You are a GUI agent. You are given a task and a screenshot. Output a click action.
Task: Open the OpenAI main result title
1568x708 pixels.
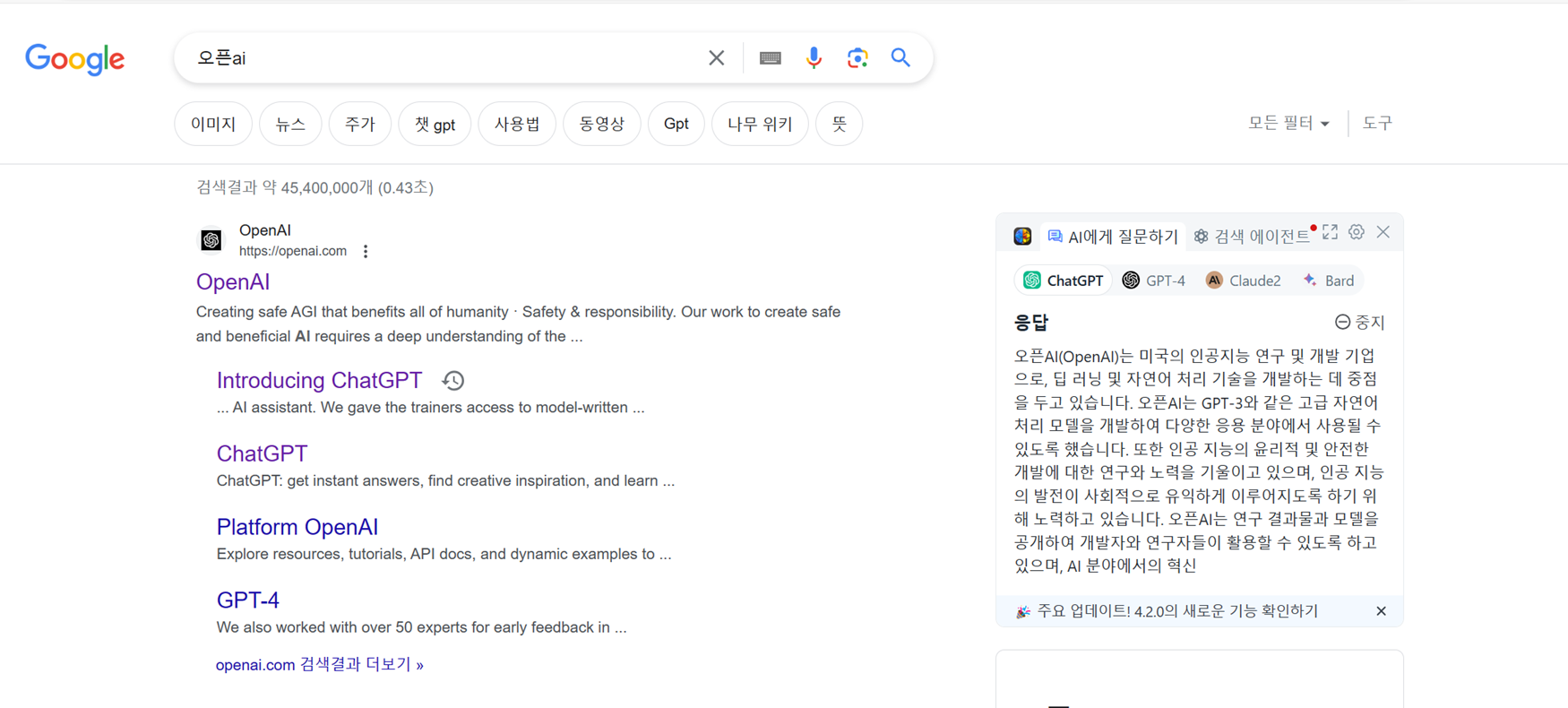click(x=233, y=282)
